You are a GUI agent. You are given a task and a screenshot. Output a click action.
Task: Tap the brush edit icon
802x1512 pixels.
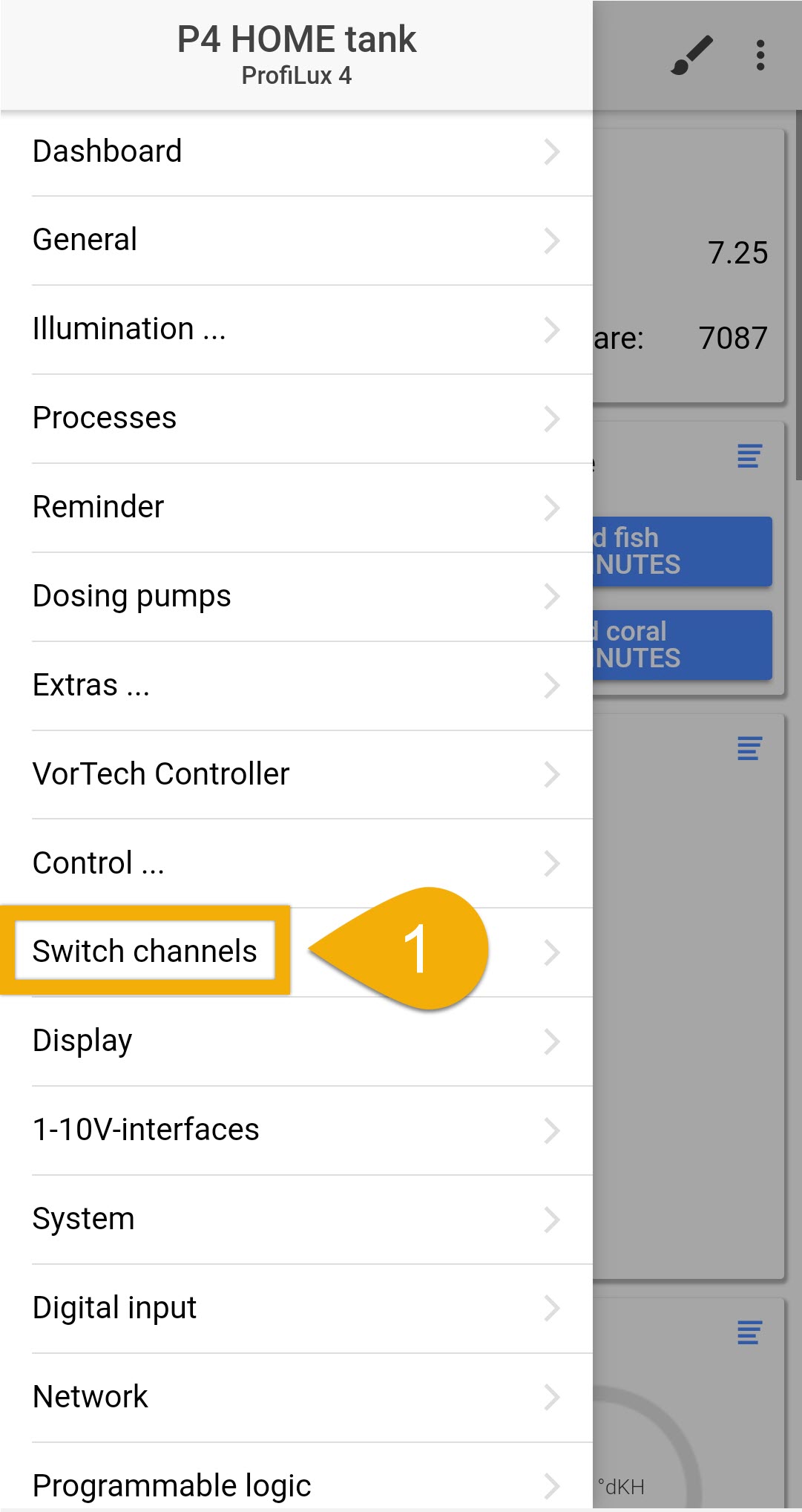point(691,56)
